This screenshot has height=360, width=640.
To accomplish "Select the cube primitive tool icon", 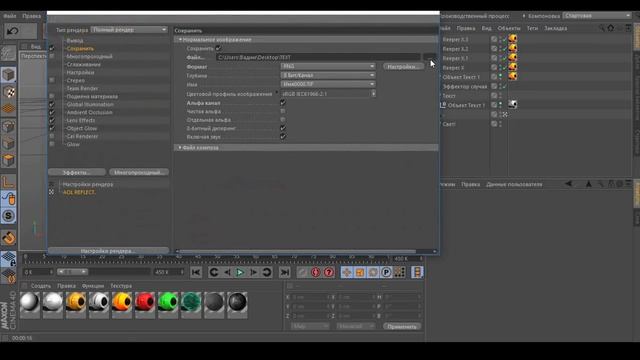I will tap(8, 75).
